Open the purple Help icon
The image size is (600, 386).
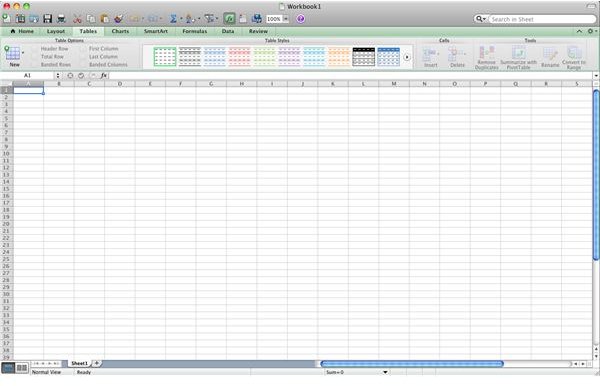[x=300, y=19]
